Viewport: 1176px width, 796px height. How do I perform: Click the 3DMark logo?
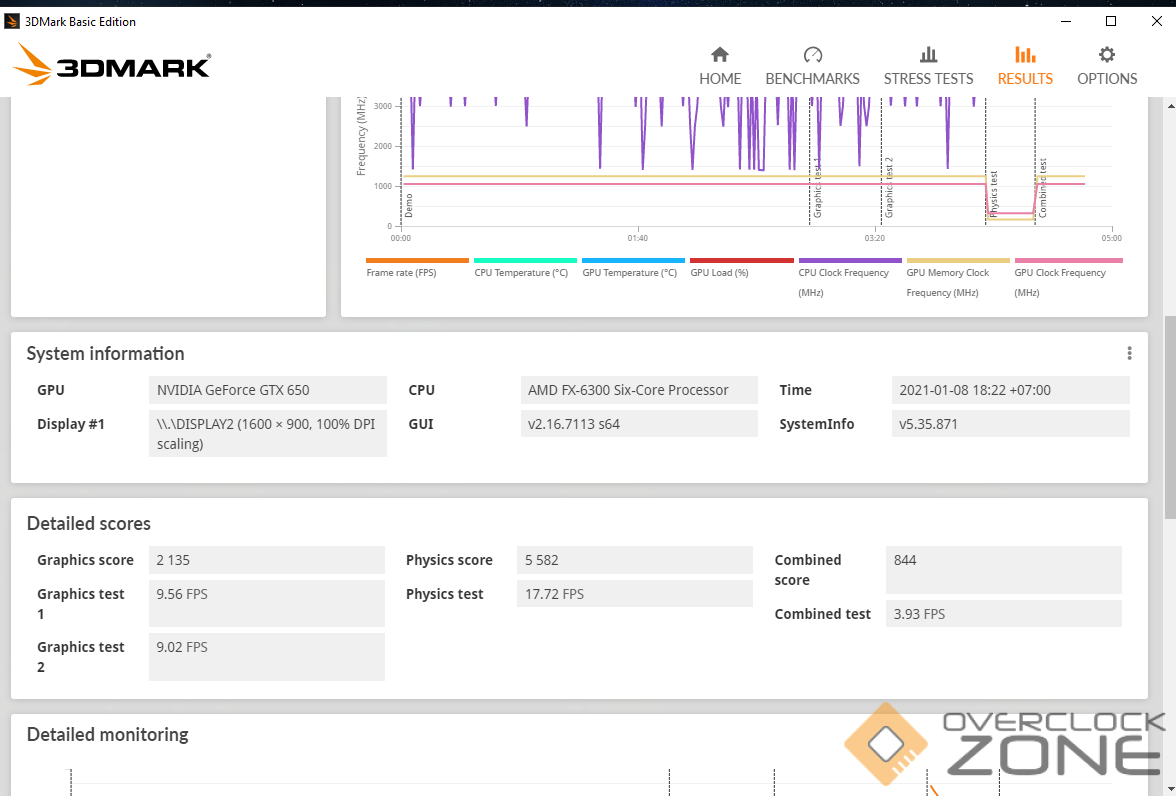pyautogui.click(x=112, y=64)
